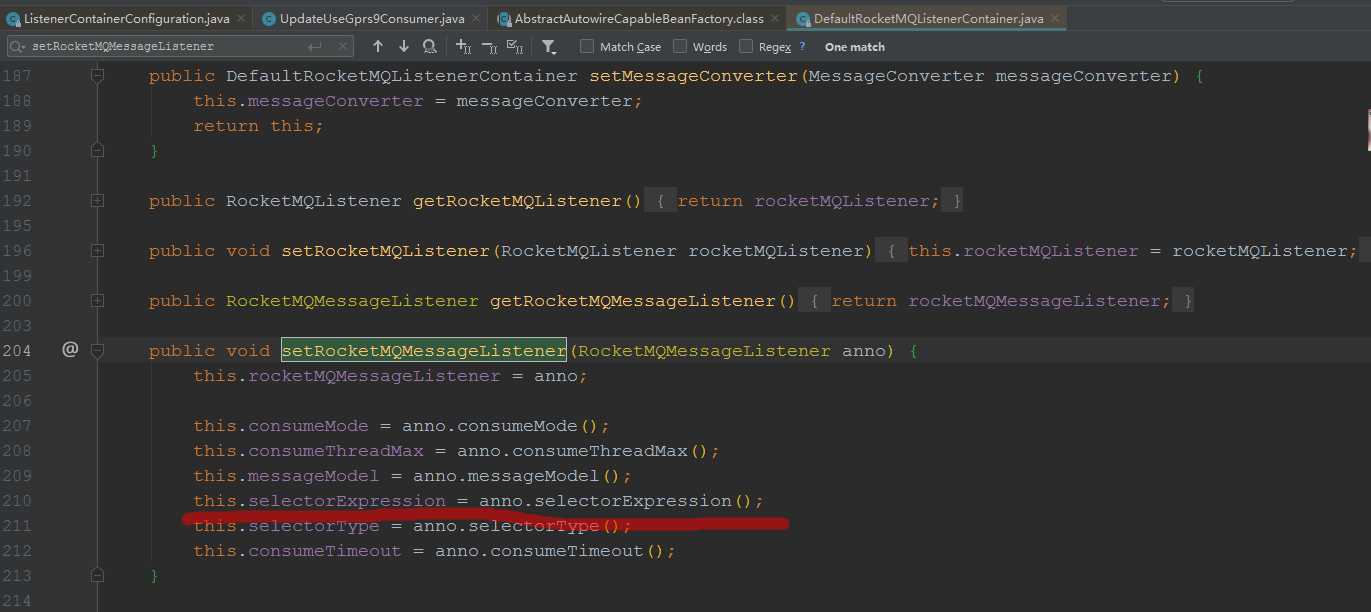Expand setRocketMQListener method at line 196
Screen dimensions: 1371x612
97,250
